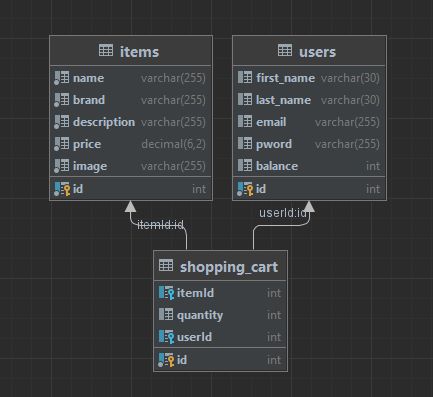Click the varchar(255) type of pword

pyautogui.click(x=347, y=144)
